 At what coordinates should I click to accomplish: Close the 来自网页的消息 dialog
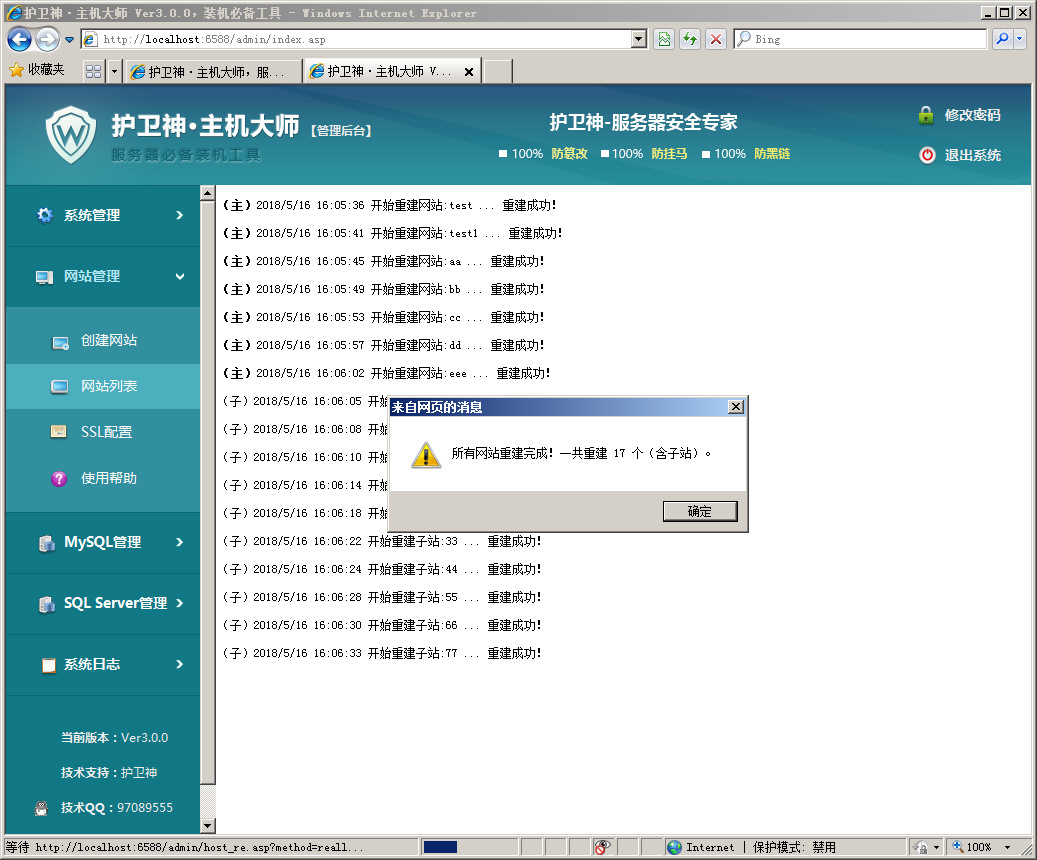click(x=735, y=407)
